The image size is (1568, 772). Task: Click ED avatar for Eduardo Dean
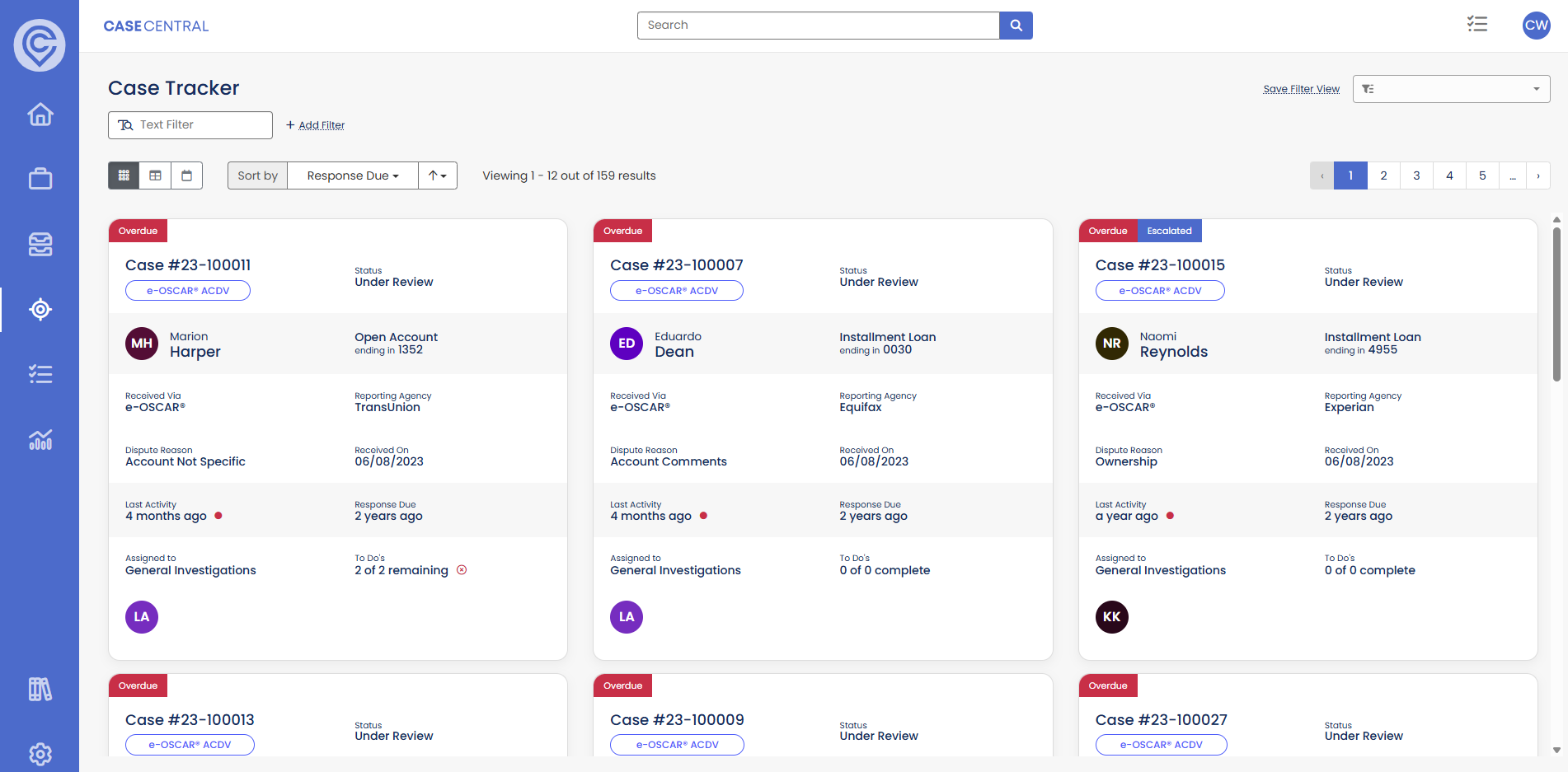[x=627, y=344]
